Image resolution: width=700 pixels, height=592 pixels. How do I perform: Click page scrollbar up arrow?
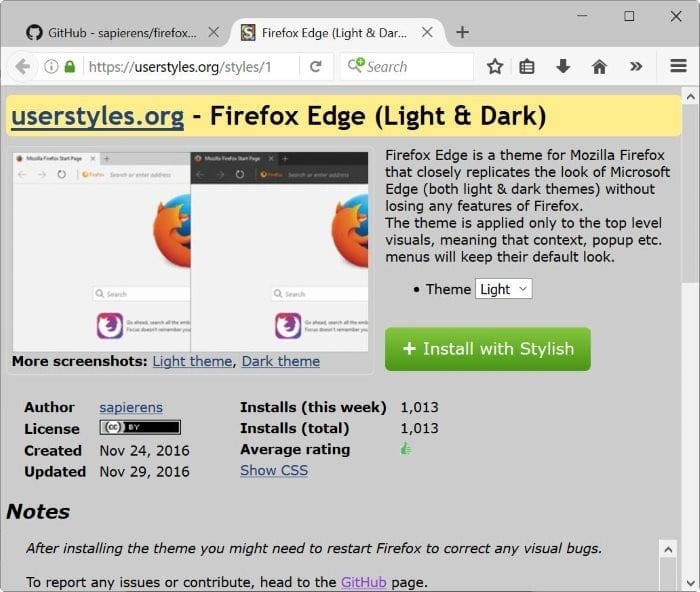pos(690,96)
